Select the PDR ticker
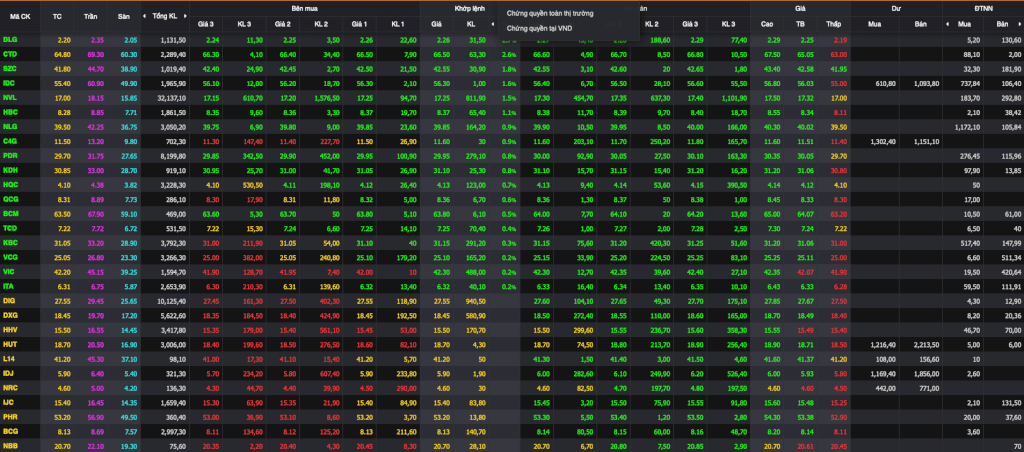Image resolution: width=1024 pixels, height=452 pixels. 10,155
